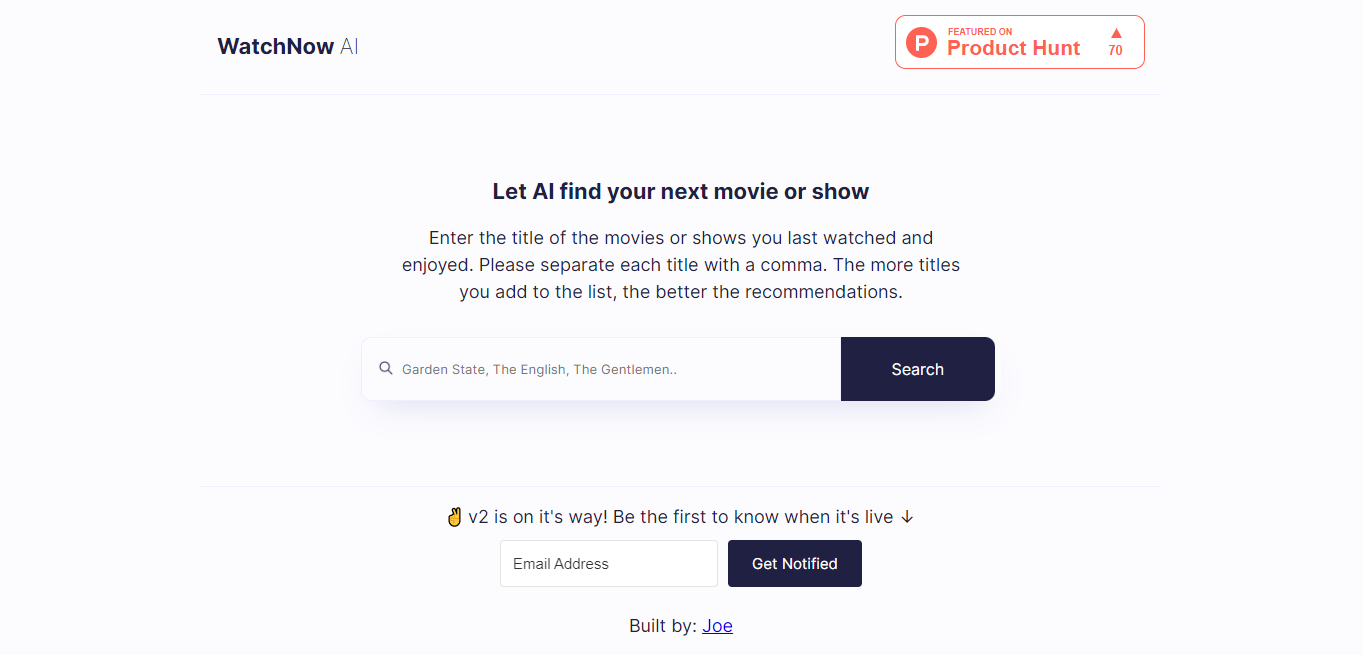Click the Get Notified button
1363x655 pixels.
pos(795,564)
